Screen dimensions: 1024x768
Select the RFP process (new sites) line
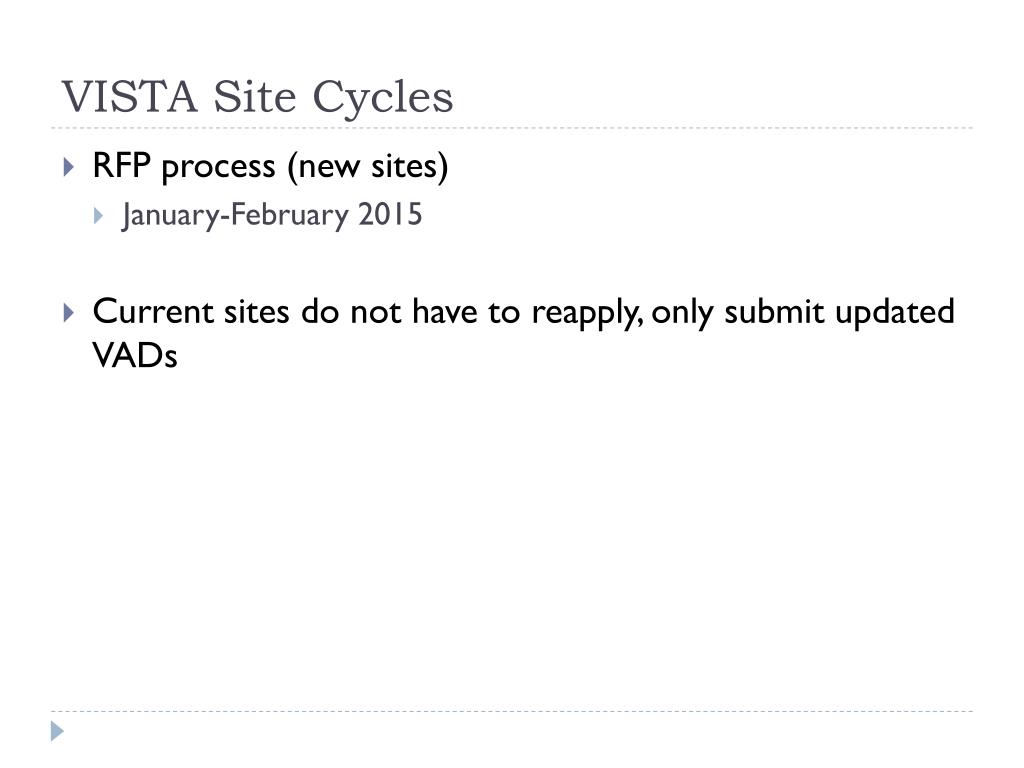(x=270, y=166)
